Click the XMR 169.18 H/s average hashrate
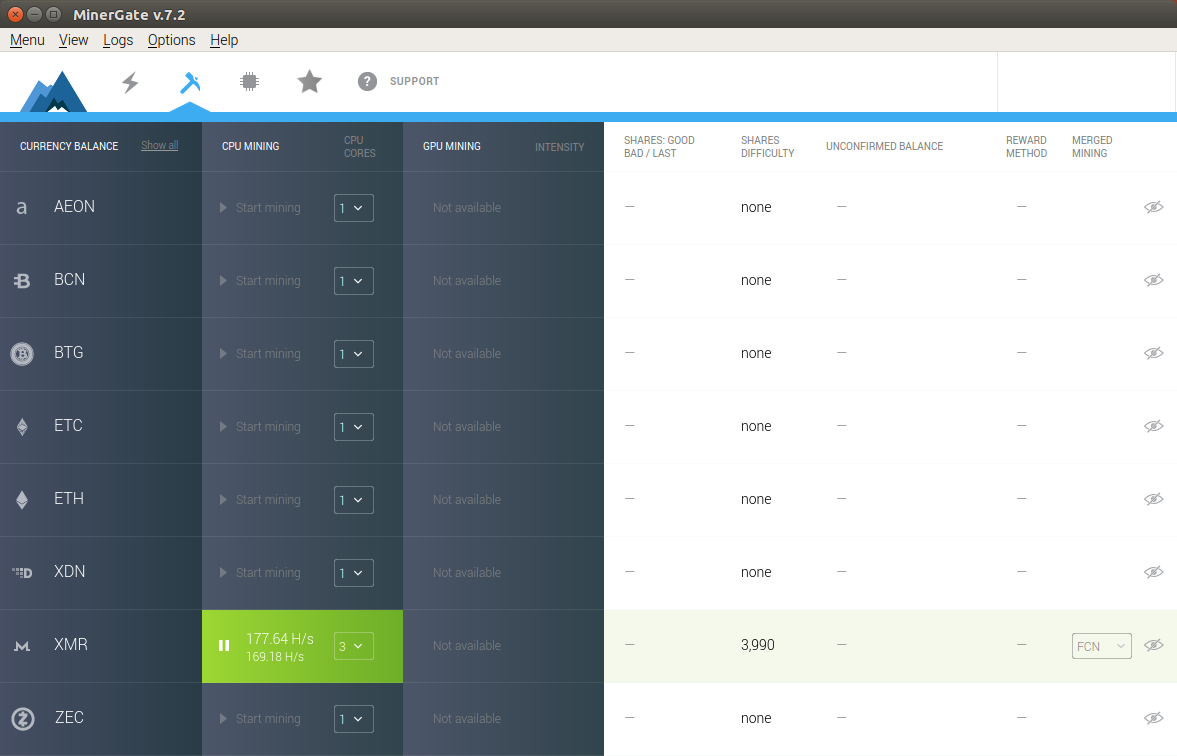 [275, 657]
